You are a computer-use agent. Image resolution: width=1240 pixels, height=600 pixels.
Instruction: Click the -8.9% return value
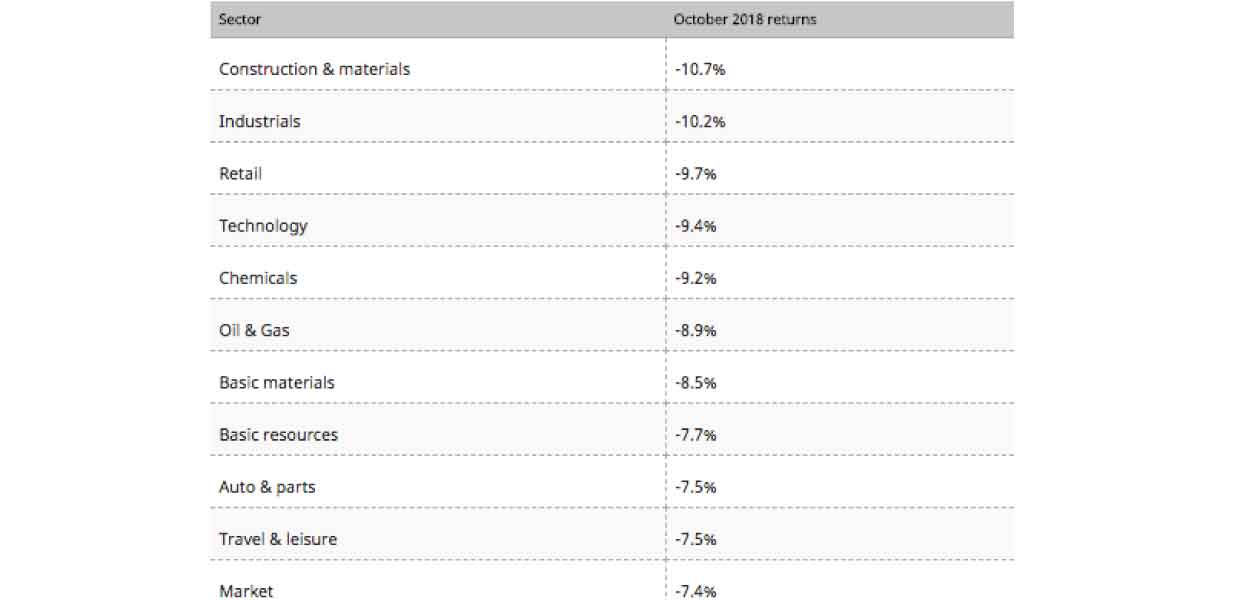pos(695,330)
